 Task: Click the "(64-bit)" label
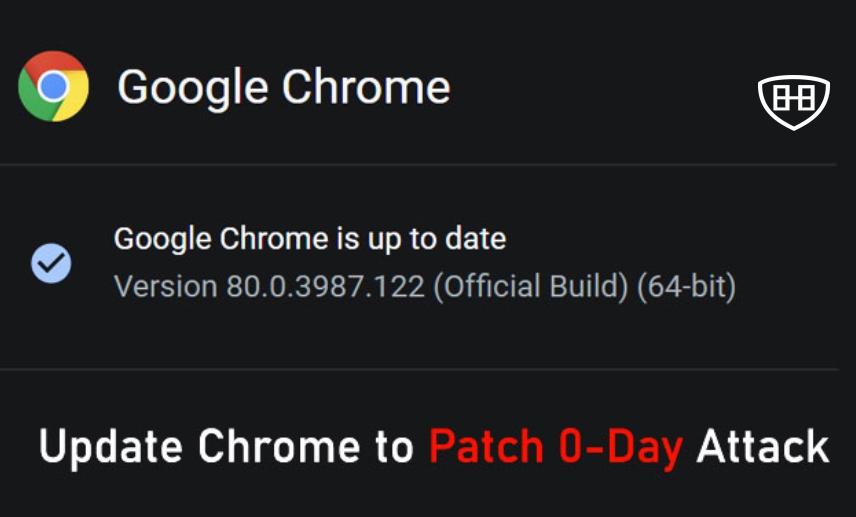(x=690, y=287)
